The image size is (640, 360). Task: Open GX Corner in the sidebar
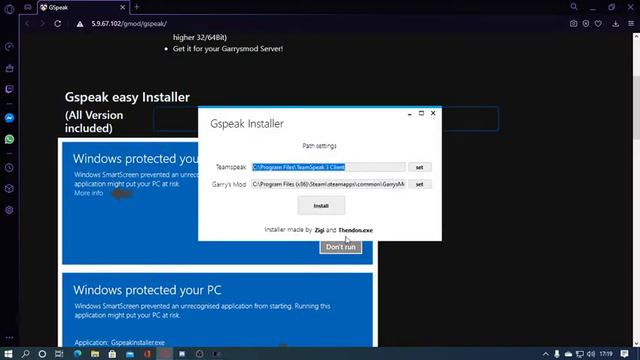point(9,68)
